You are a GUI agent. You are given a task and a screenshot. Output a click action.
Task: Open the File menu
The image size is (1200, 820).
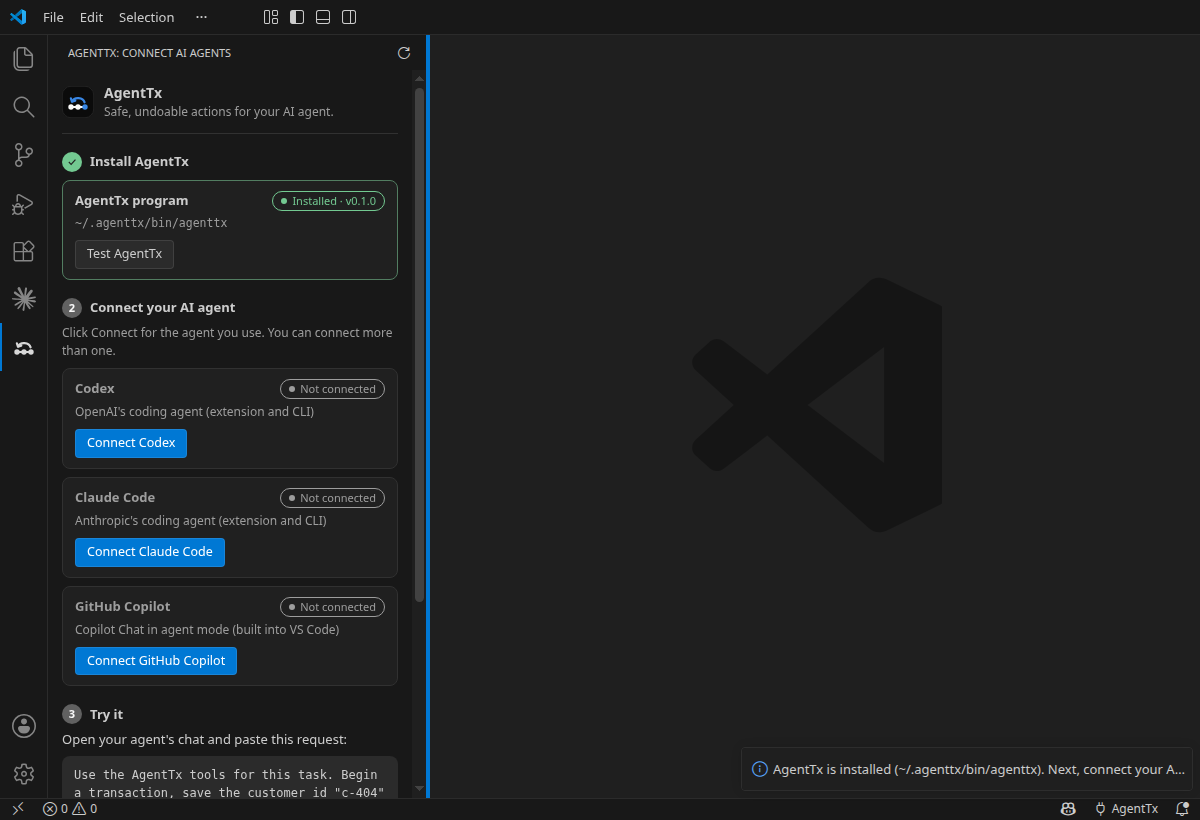click(x=53, y=17)
